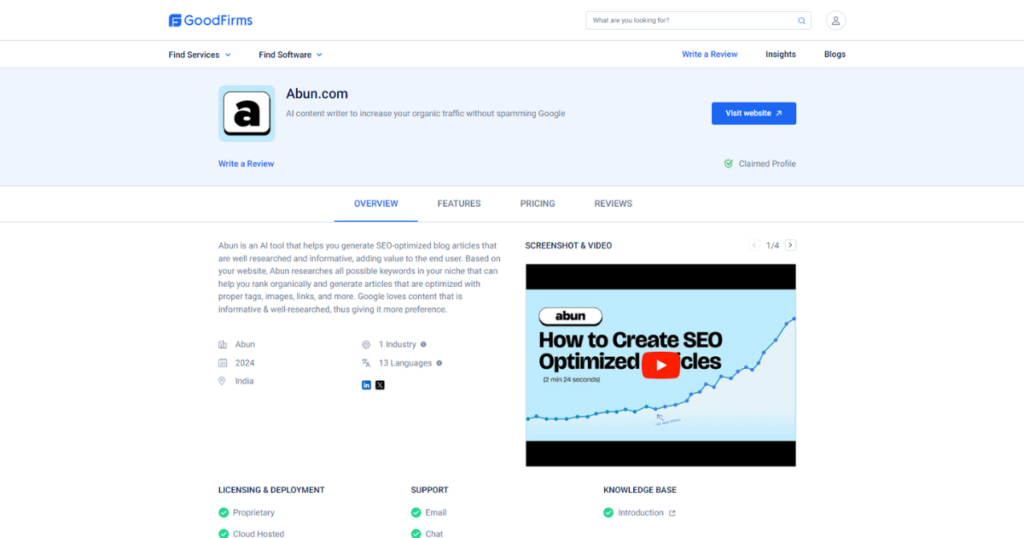Expand the Find Software dropdown

(291, 55)
